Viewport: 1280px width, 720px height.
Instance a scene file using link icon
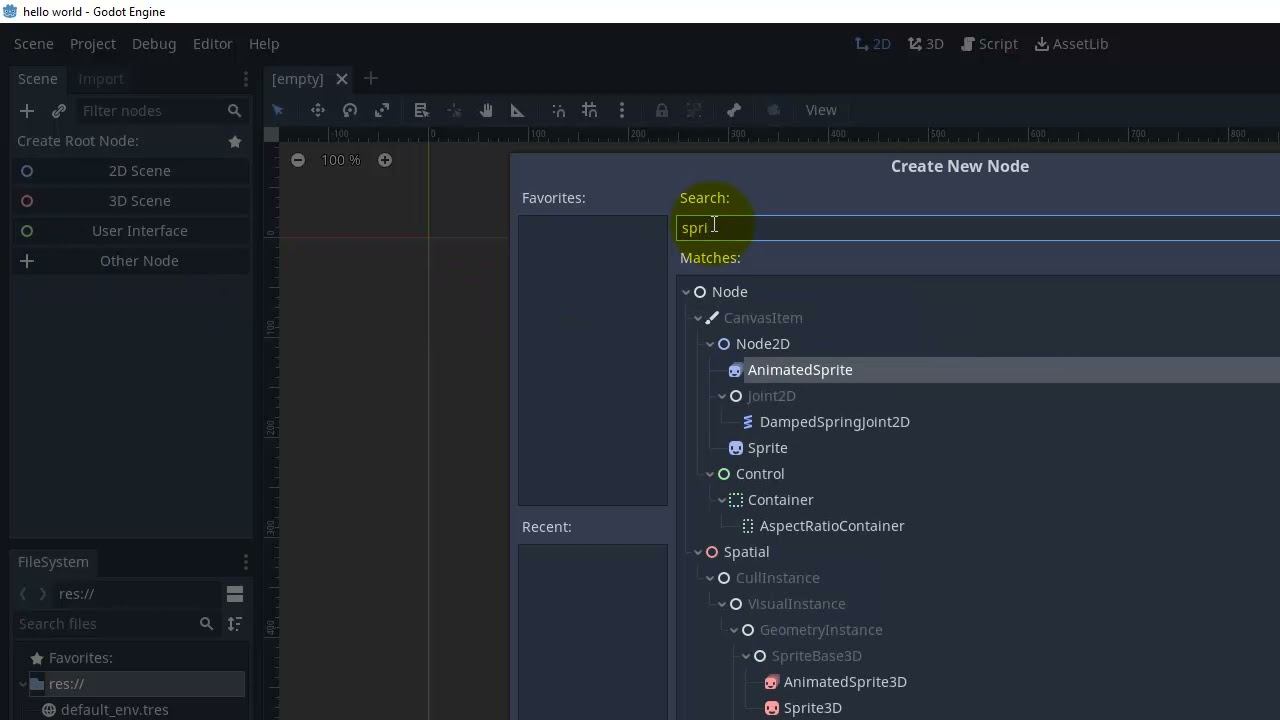pos(59,111)
